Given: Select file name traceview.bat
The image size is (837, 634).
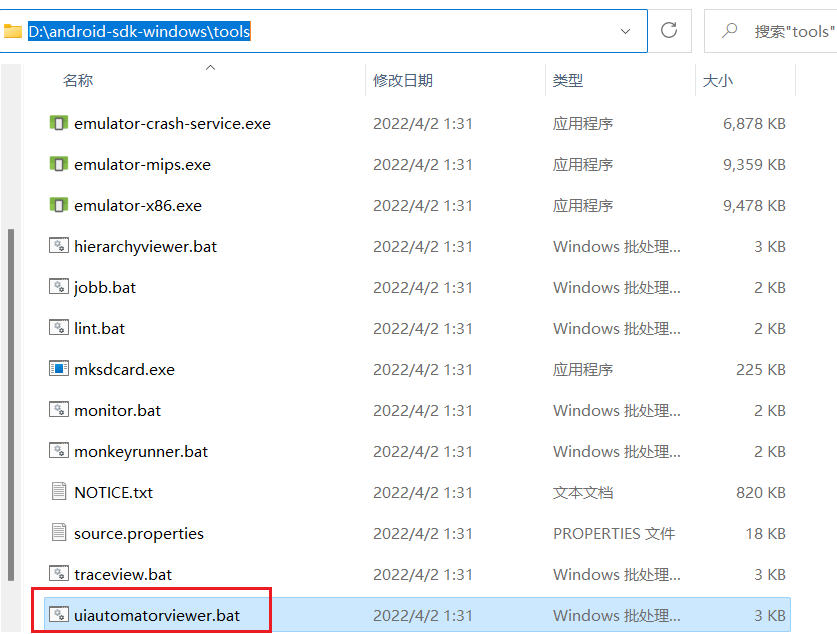Looking at the screenshot, I should click(123, 574).
